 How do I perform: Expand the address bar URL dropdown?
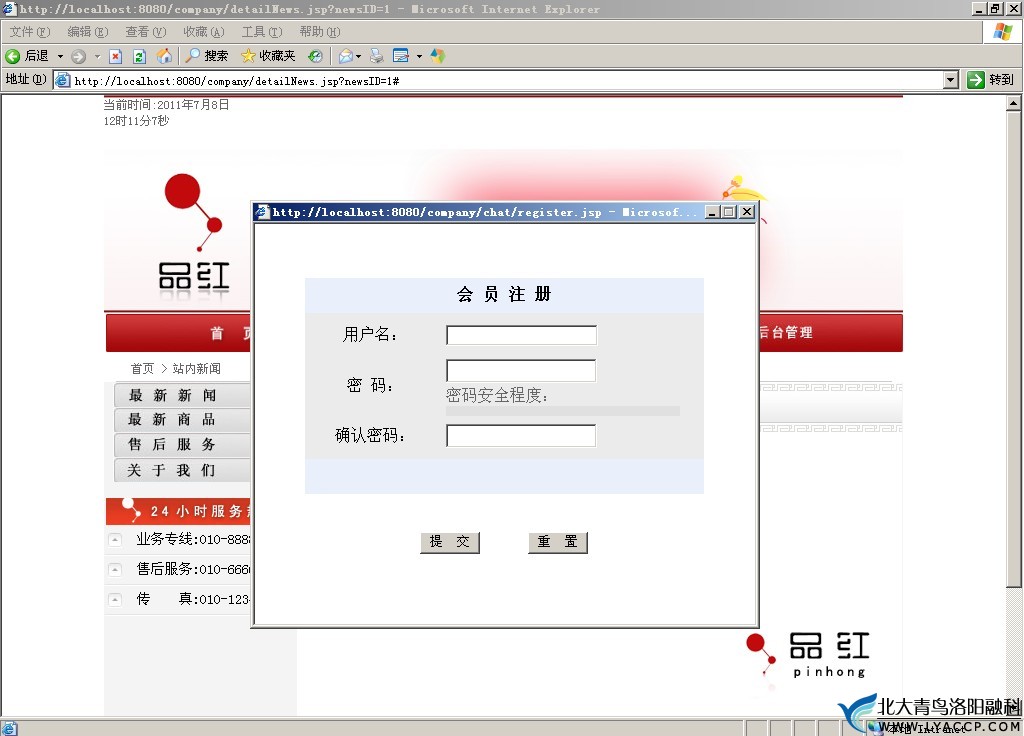(951, 80)
